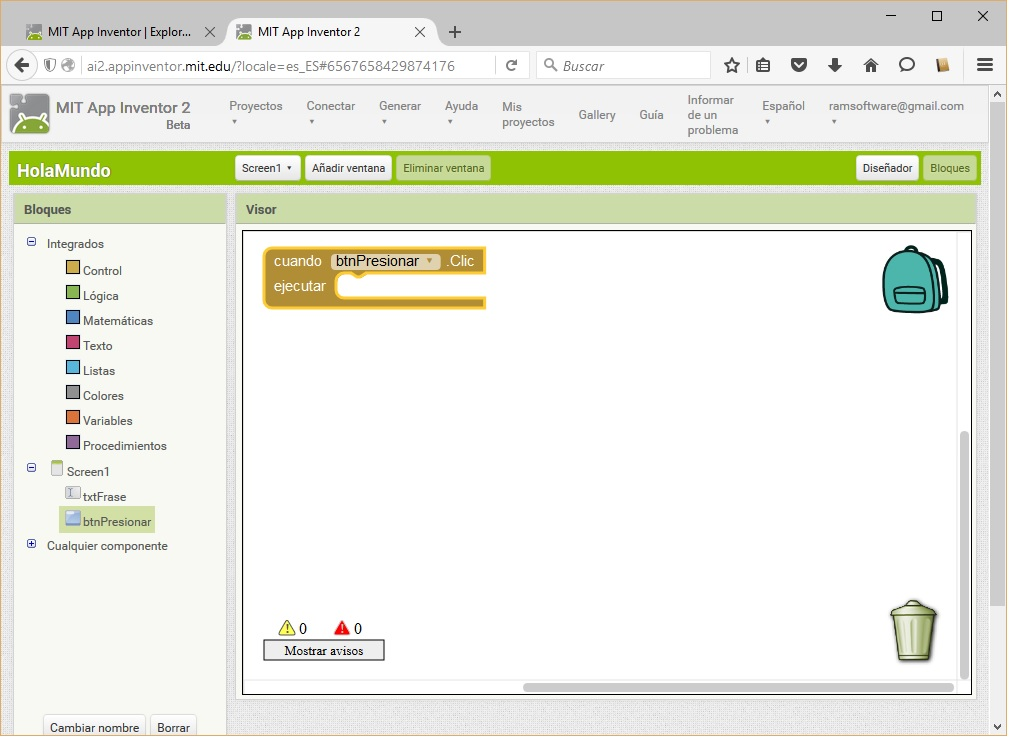1009x738 pixels.
Task: Open the Screen1 dropdown selector
Action: pos(267,168)
